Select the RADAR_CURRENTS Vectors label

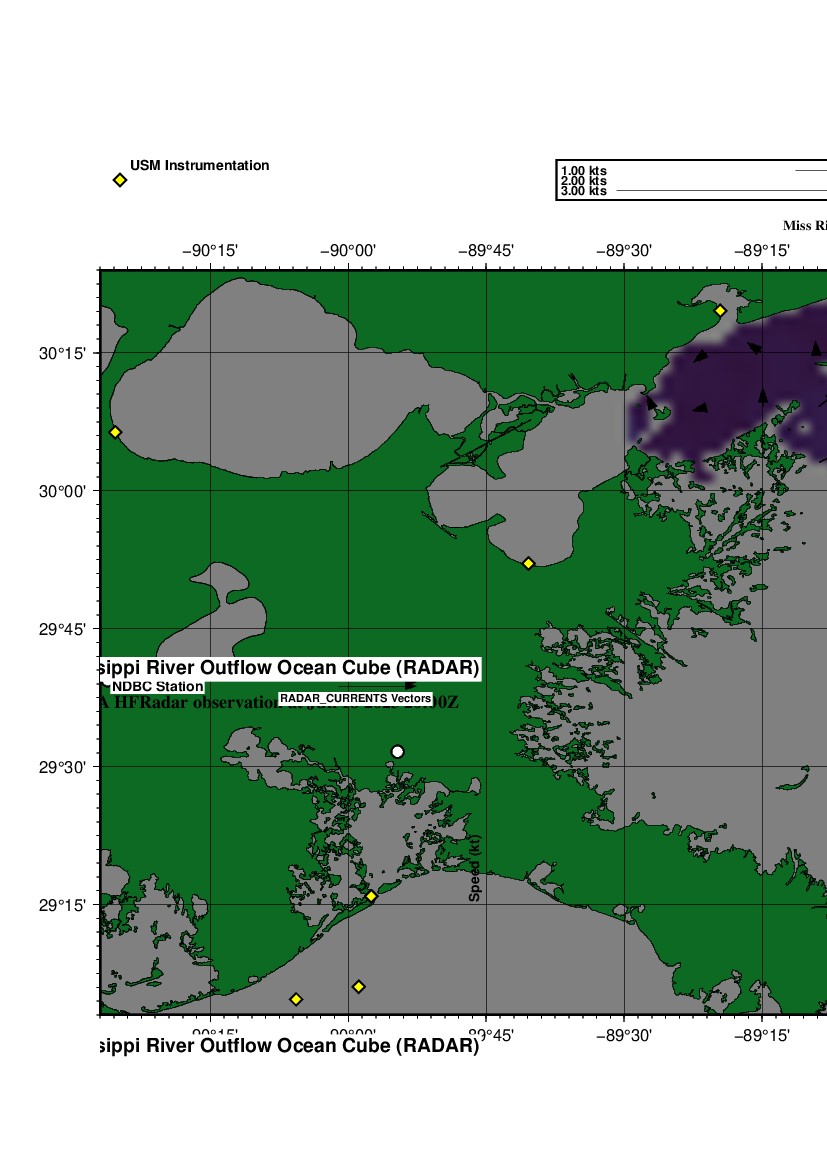click(x=355, y=698)
